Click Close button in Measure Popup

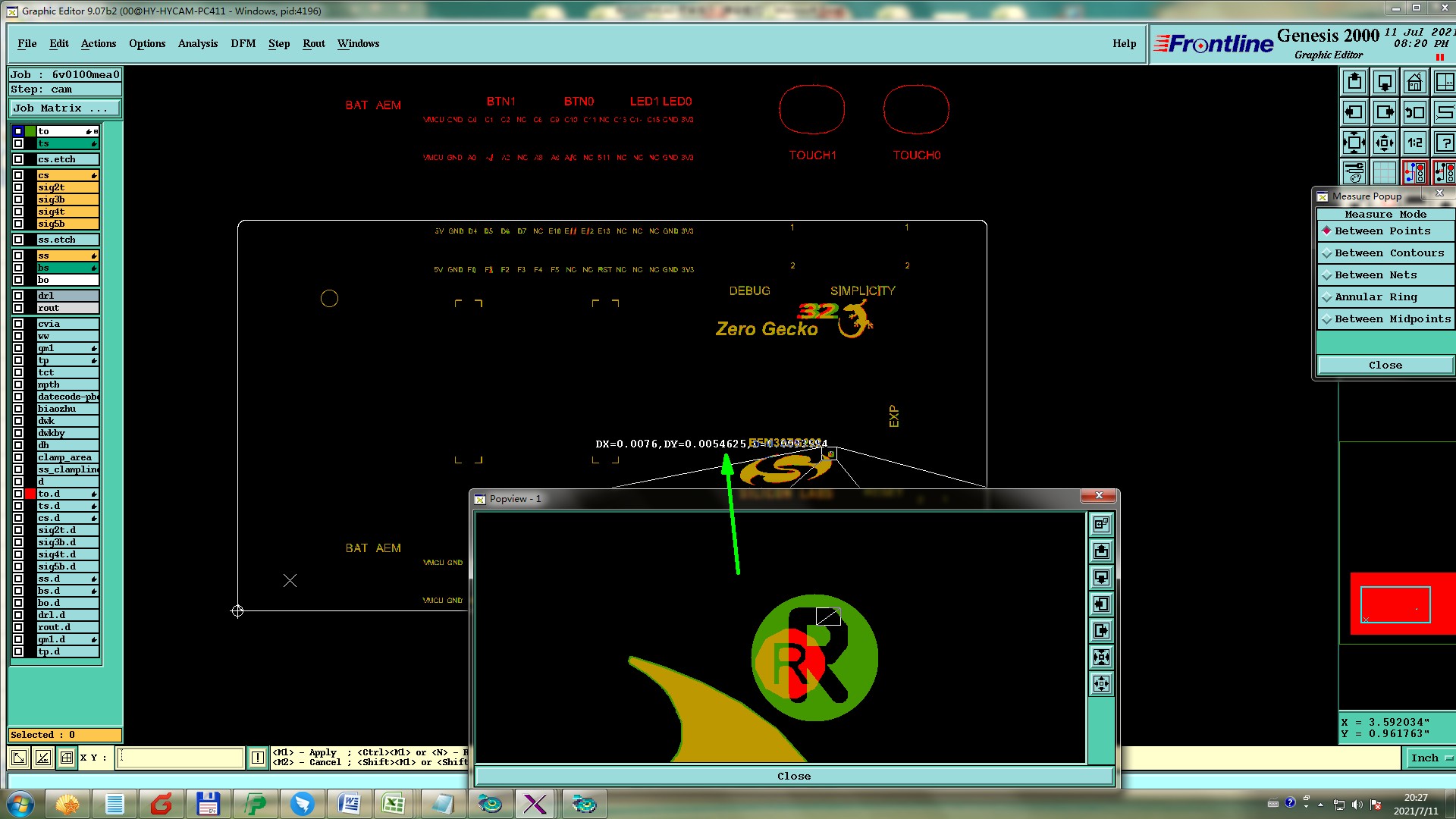pos(1385,365)
